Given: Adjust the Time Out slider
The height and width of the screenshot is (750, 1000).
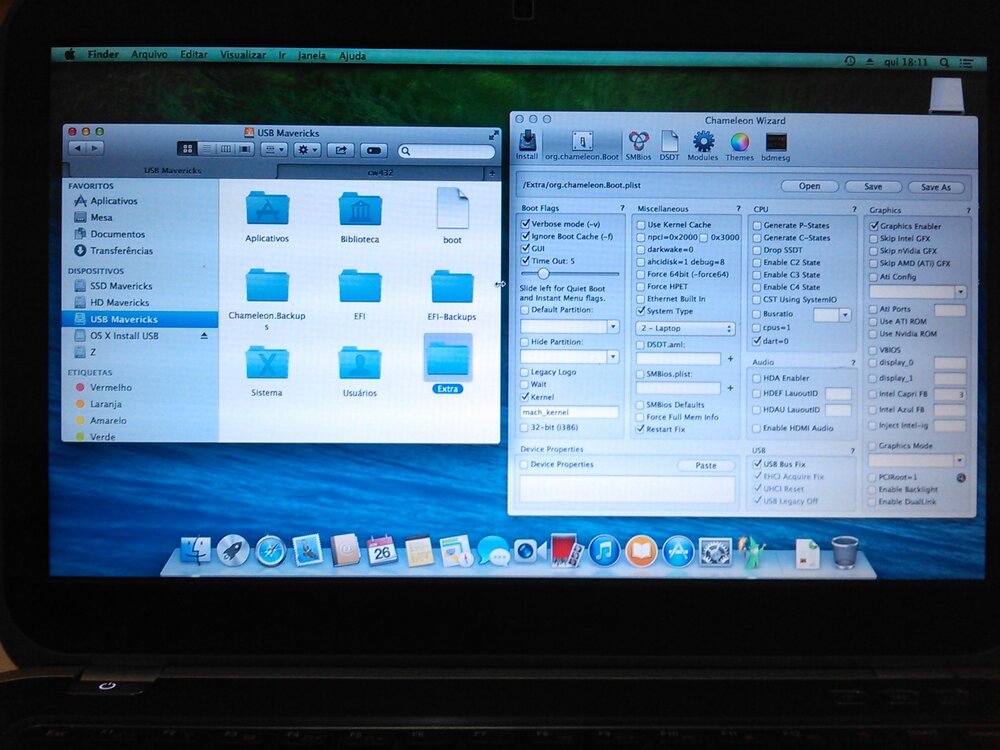Looking at the screenshot, I should (543, 273).
